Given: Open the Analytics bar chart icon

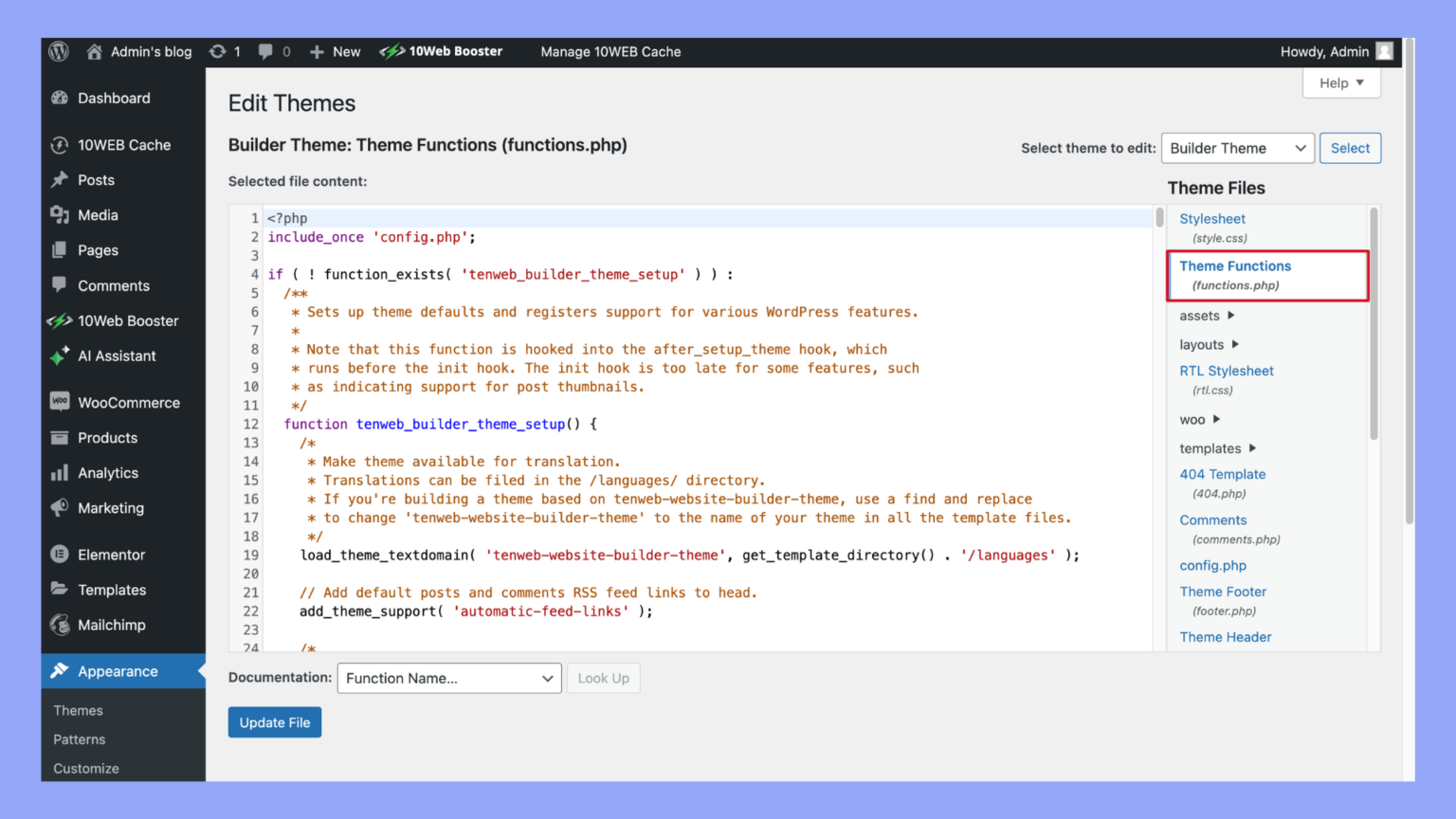Looking at the screenshot, I should point(60,472).
